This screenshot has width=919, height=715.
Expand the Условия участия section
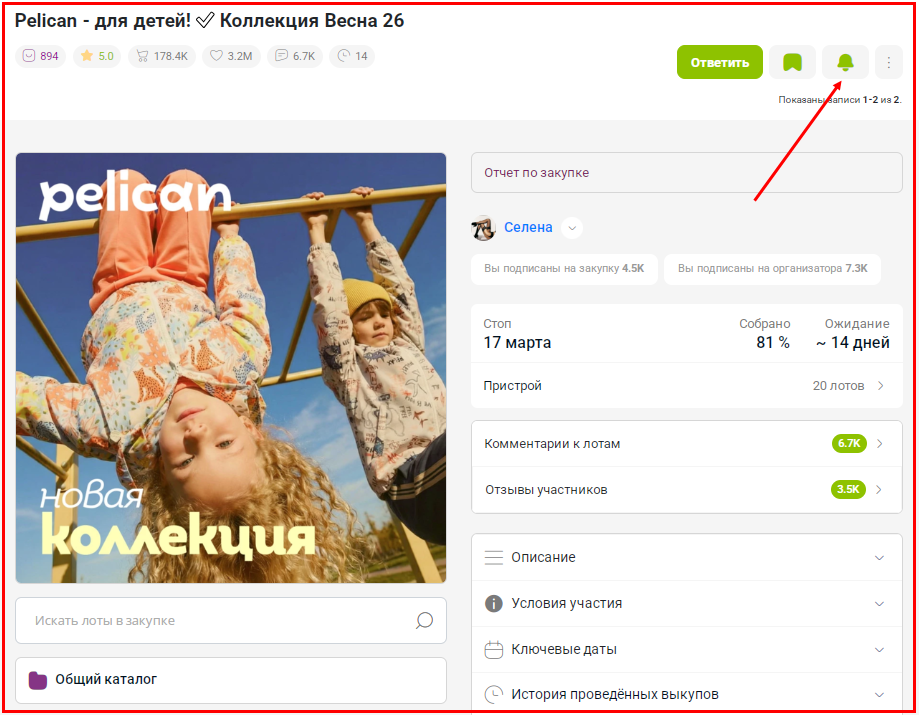(x=687, y=604)
